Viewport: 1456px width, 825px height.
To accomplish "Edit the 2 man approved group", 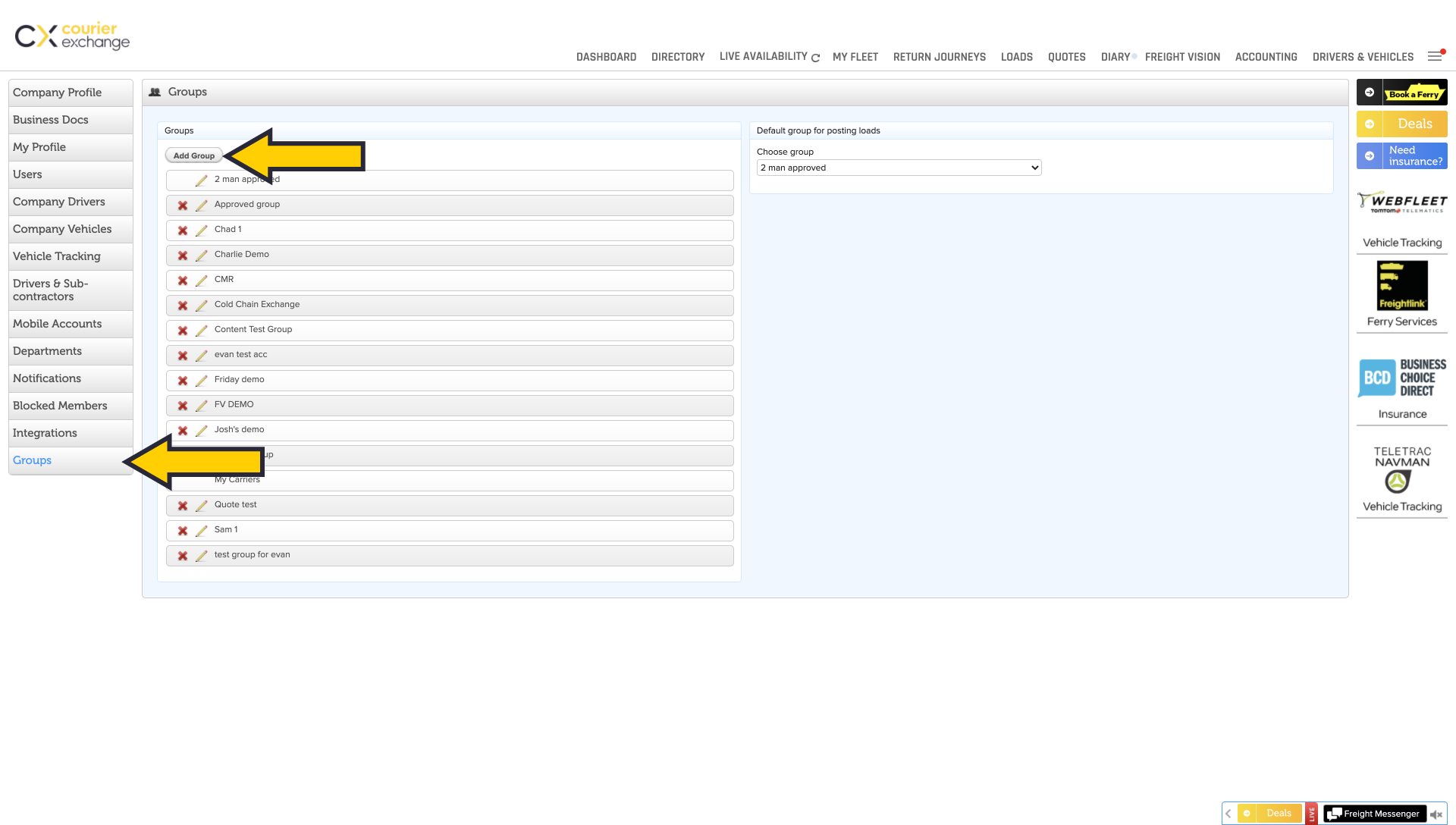I will (201, 180).
